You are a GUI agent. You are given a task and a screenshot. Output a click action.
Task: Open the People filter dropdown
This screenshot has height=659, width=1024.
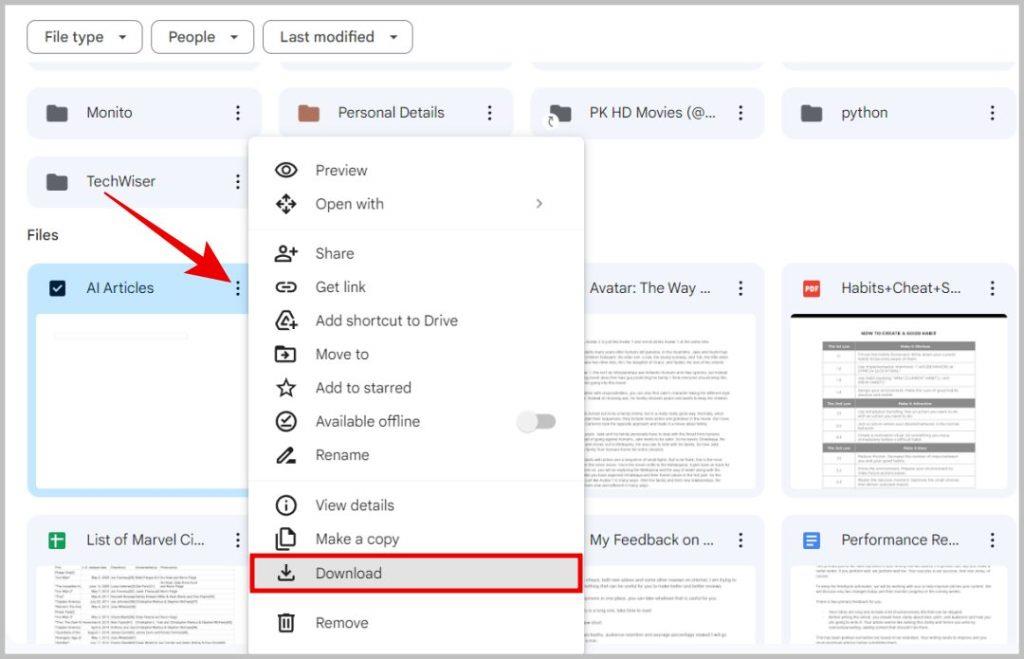(202, 37)
